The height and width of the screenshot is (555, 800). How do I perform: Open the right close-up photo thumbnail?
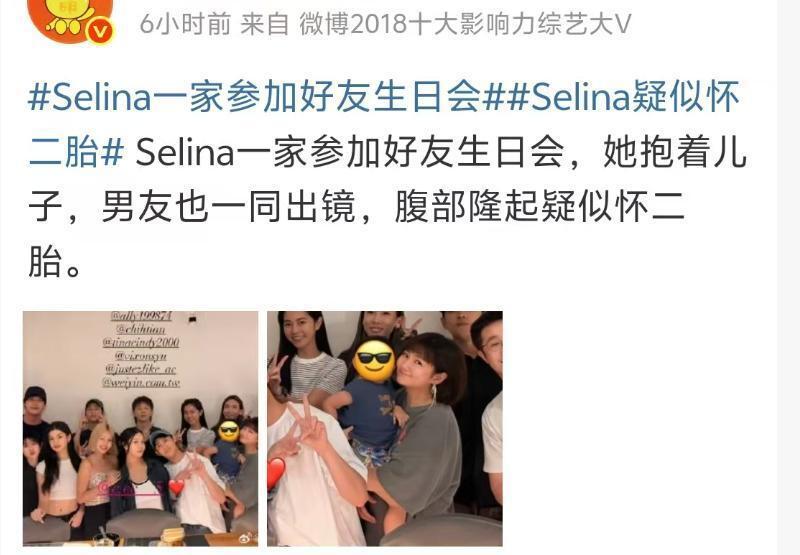click(x=385, y=428)
